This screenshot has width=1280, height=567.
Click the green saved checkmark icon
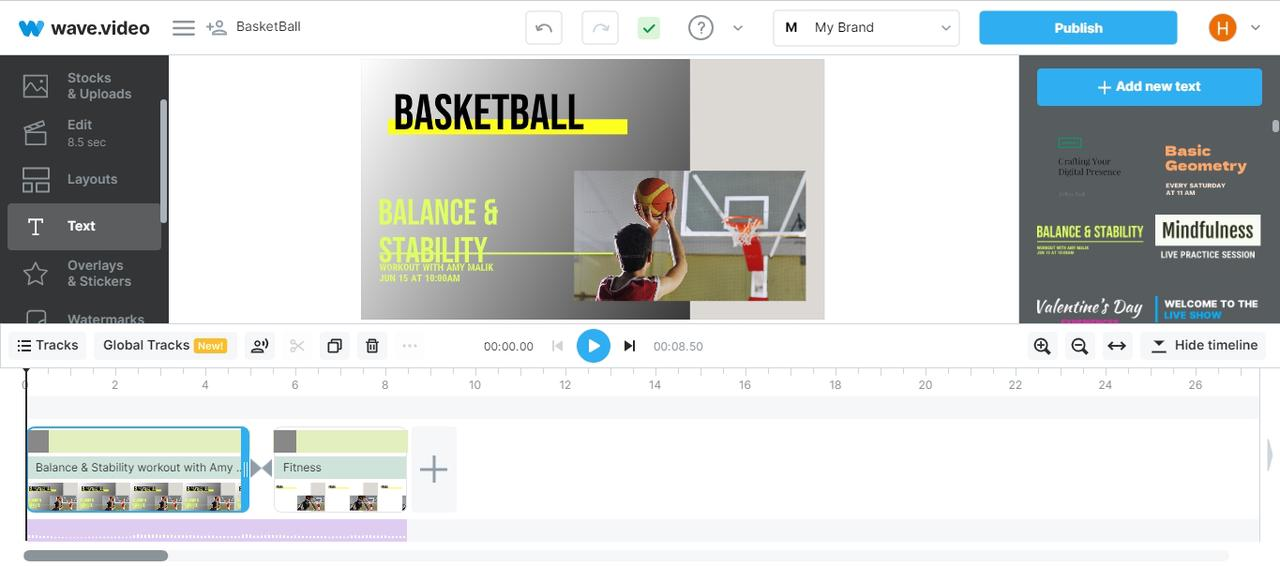[649, 28]
